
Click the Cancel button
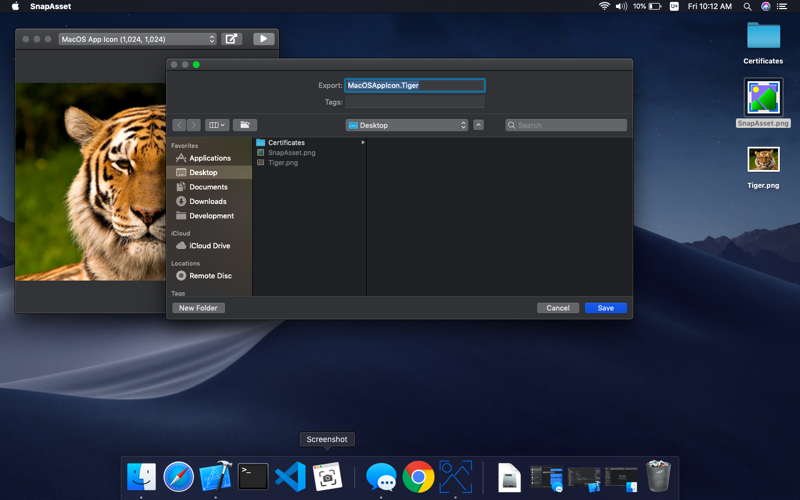[x=558, y=308]
